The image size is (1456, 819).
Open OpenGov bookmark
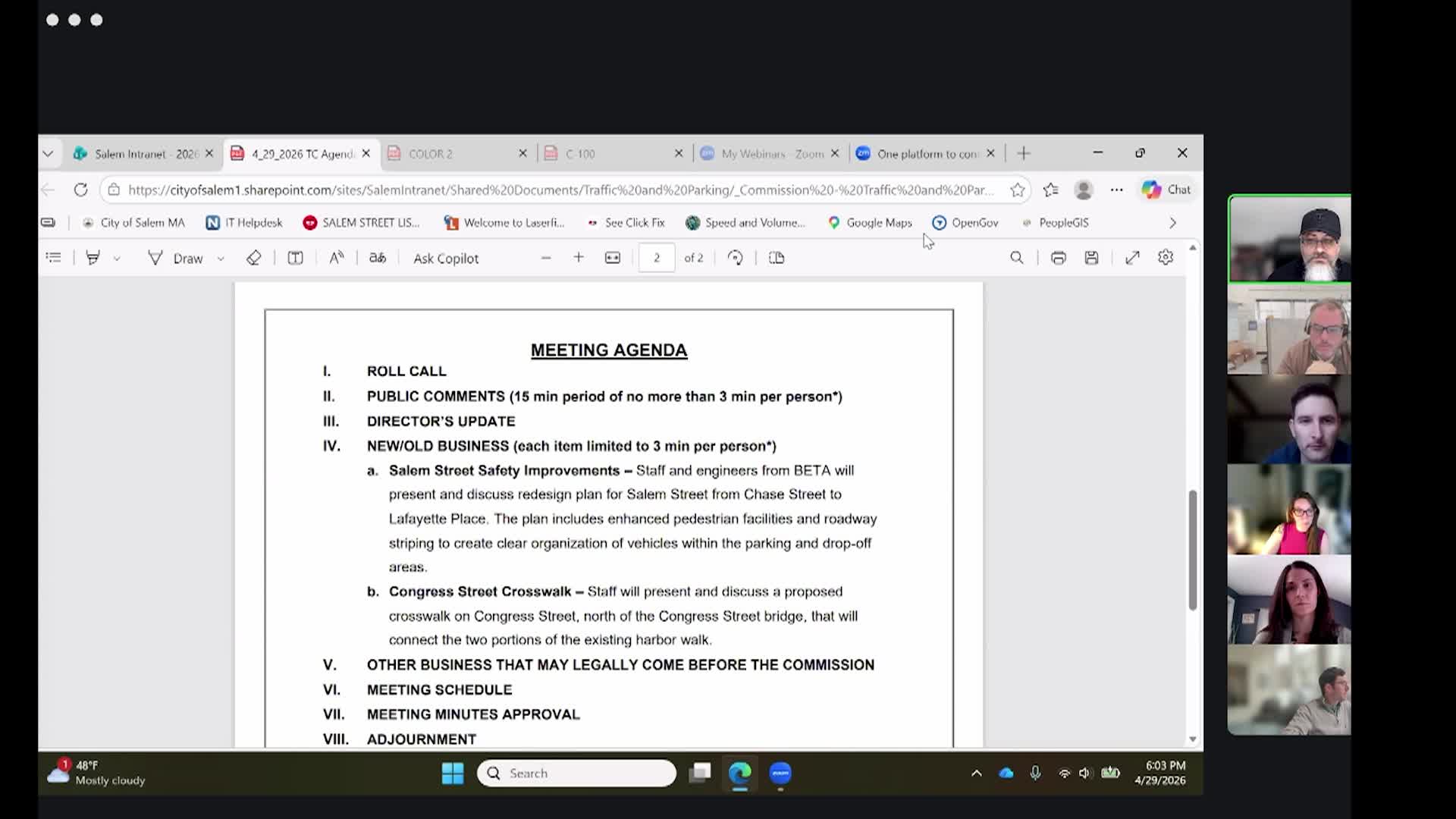pyautogui.click(x=965, y=223)
